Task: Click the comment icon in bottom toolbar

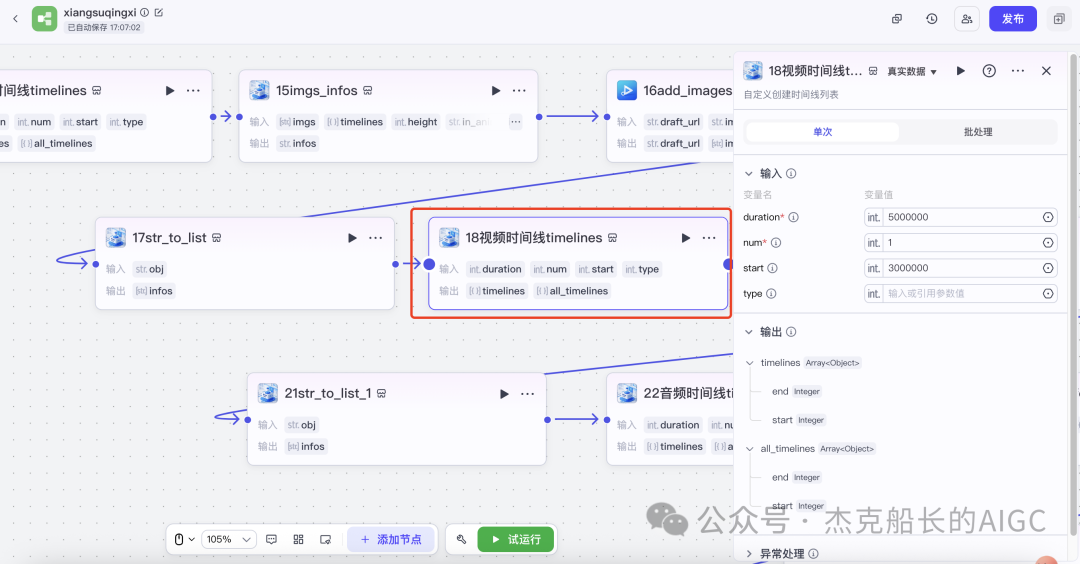Action: (271, 539)
